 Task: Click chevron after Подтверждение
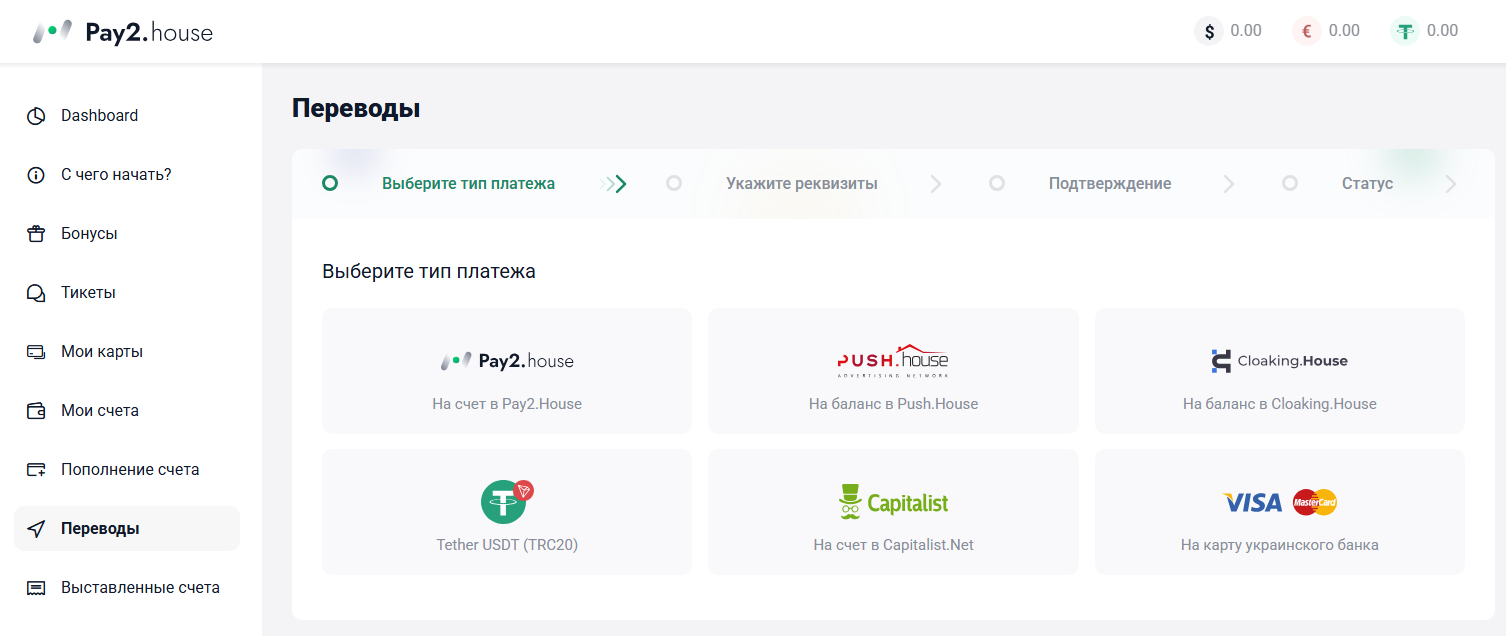click(x=1229, y=184)
